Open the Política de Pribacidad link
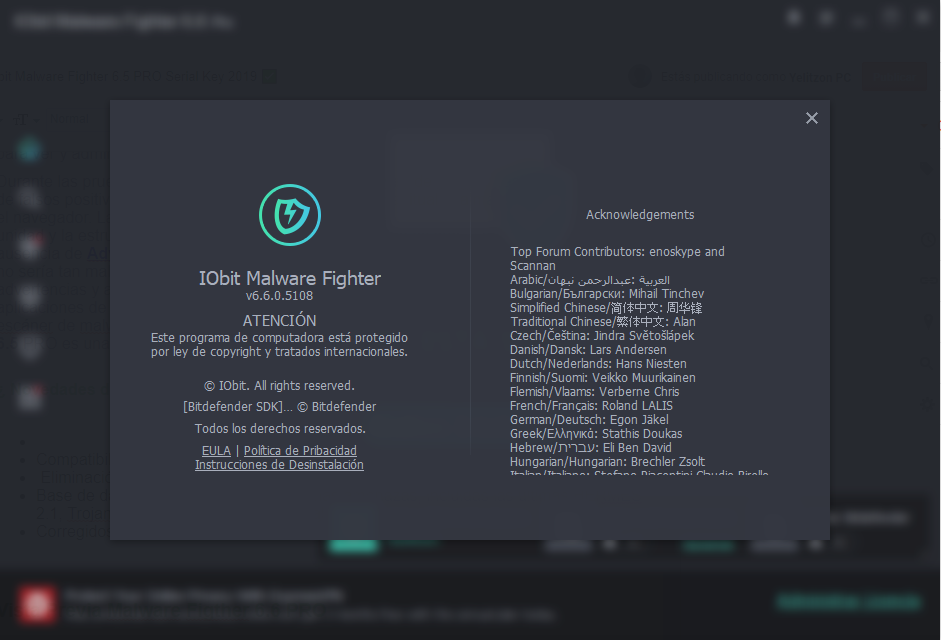The width and height of the screenshot is (941, 640). (300, 450)
